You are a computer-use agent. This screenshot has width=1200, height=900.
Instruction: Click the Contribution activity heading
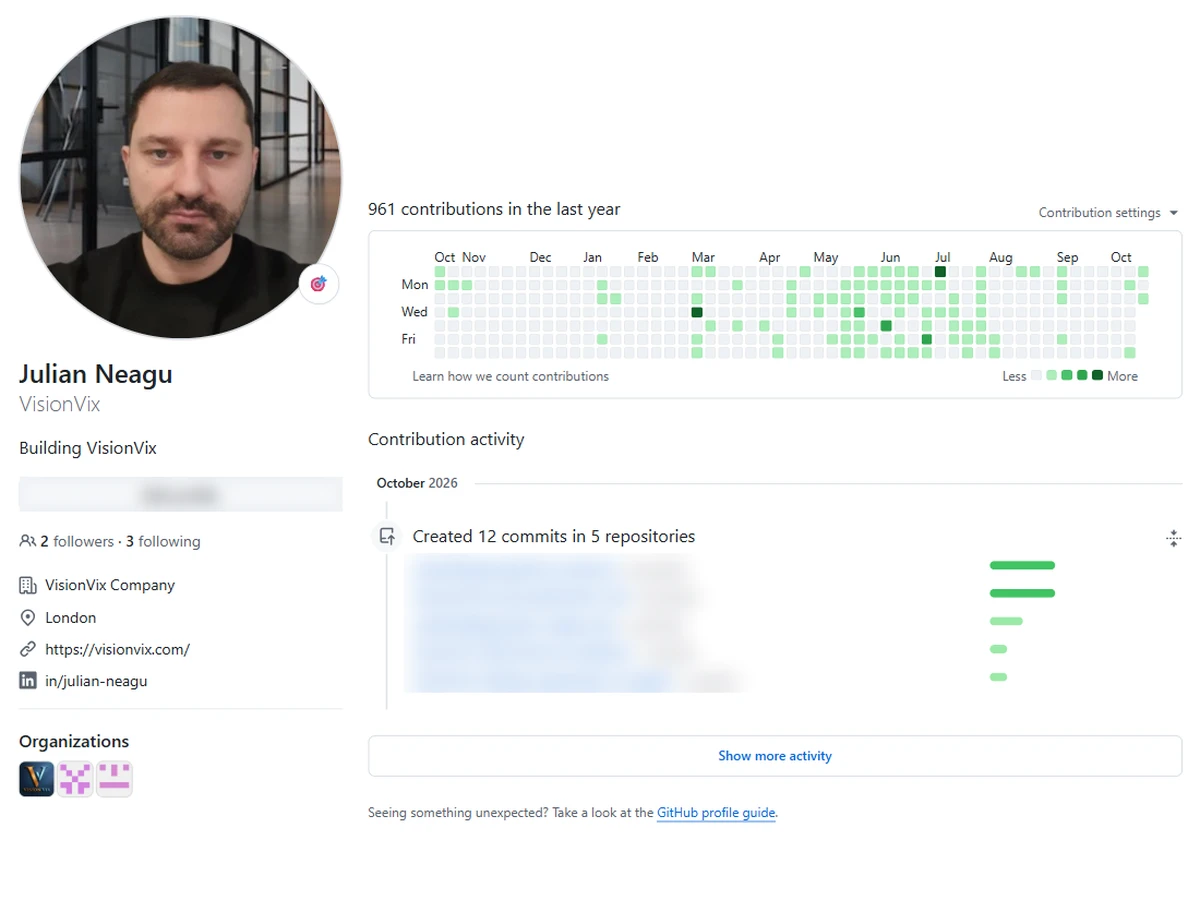pyautogui.click(x=446, y=439)
